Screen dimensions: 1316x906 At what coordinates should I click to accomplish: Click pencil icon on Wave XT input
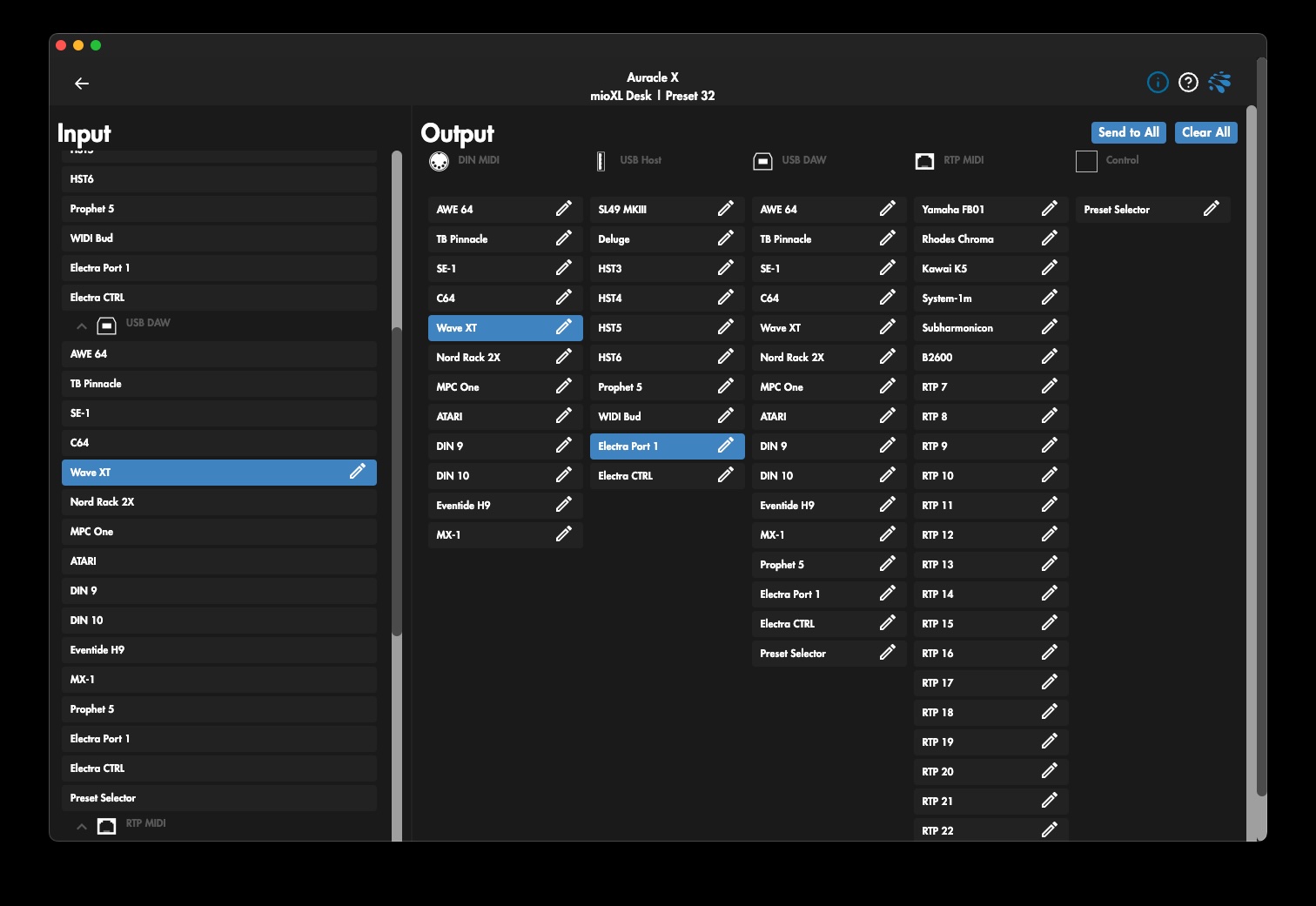click(x=357, y=472)
